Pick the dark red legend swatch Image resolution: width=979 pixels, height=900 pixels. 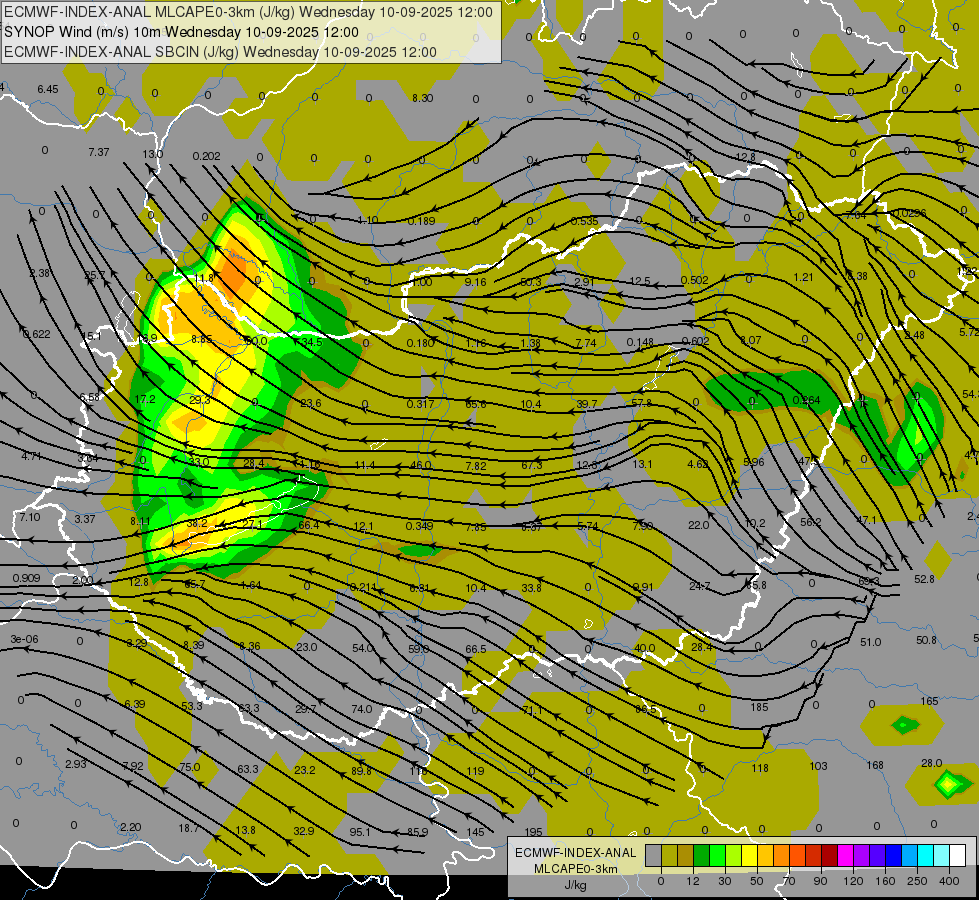(829, 855)
